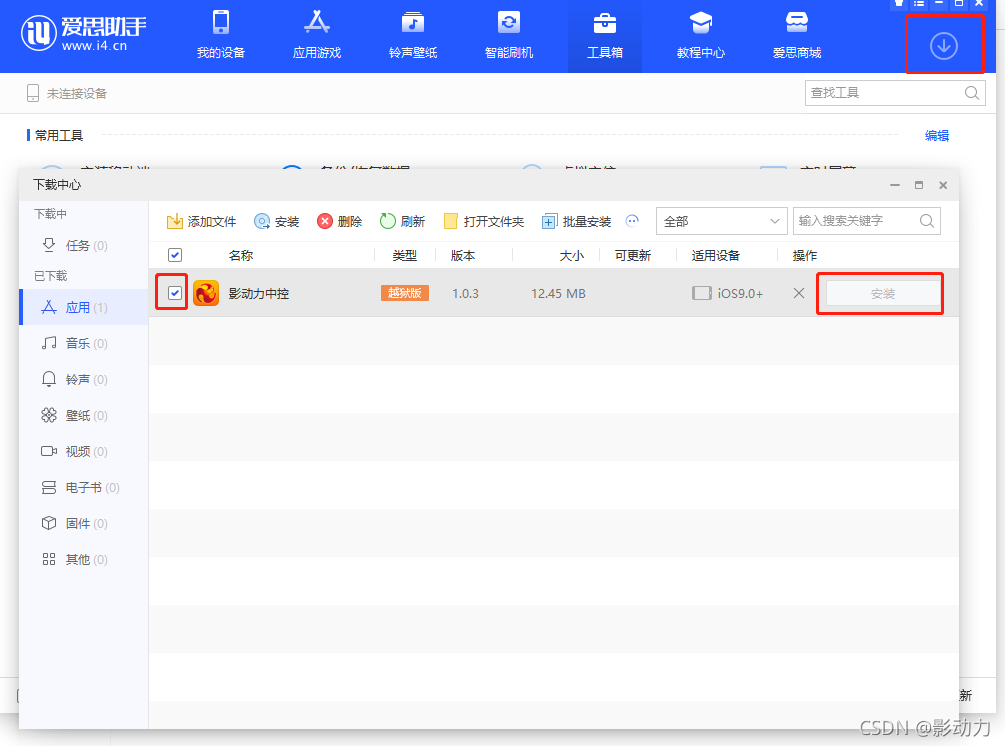Viewport: 1005px width, 746px height.
Task: Open the download center arrow icon
Action: coord(943,46)
